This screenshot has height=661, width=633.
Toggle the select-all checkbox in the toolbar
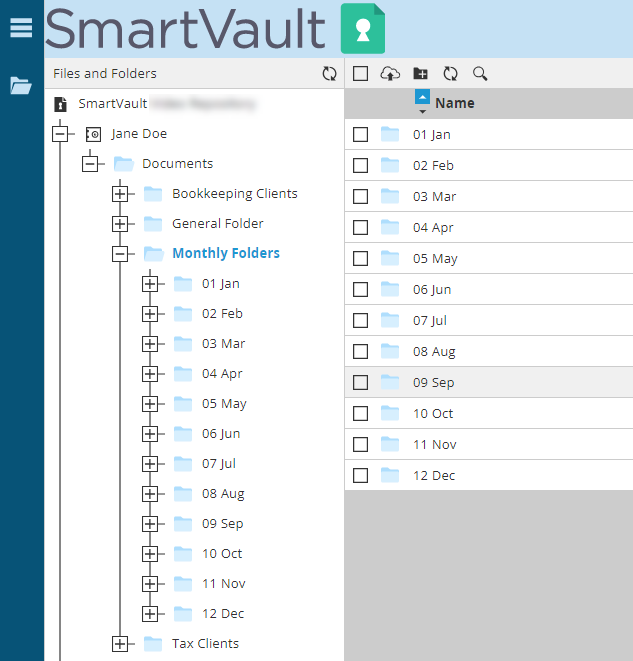coord(361,74)
